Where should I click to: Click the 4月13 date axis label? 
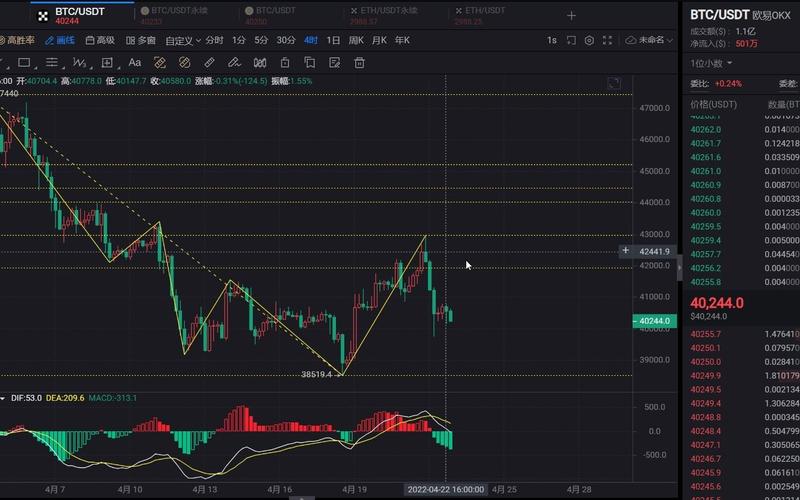(205, 489)
